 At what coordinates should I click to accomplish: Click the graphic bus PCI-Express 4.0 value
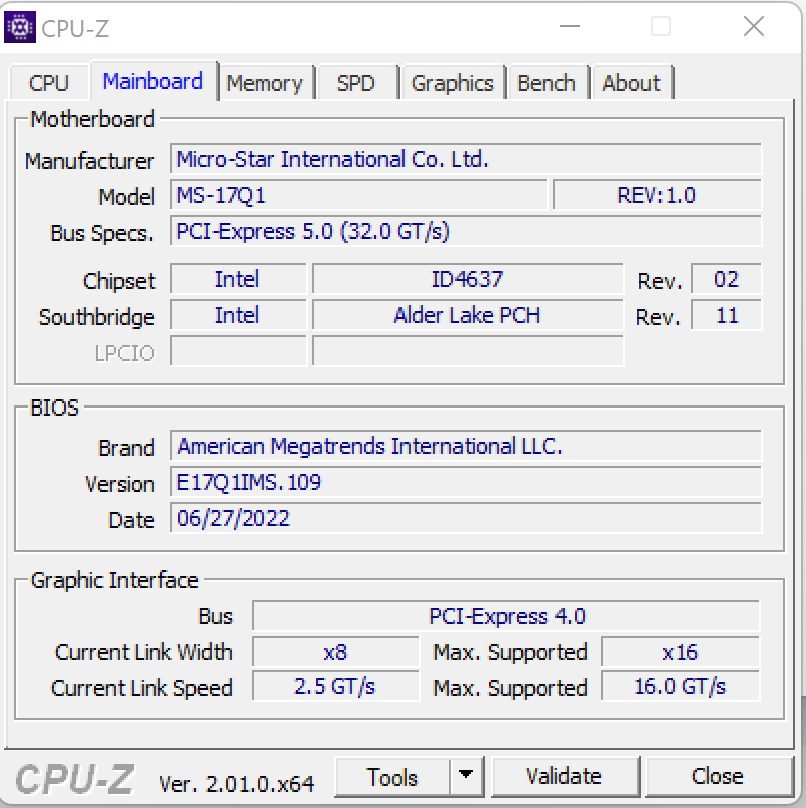tap(506, 616)
